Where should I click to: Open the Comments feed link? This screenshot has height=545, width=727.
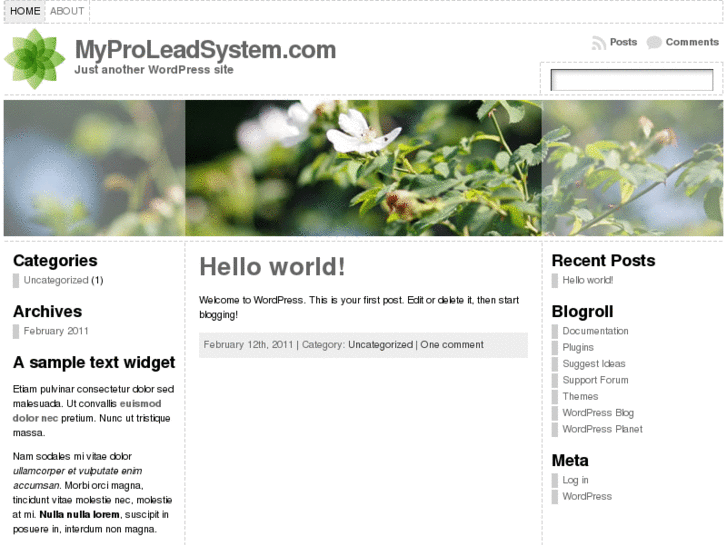click(x=692, y=42)
